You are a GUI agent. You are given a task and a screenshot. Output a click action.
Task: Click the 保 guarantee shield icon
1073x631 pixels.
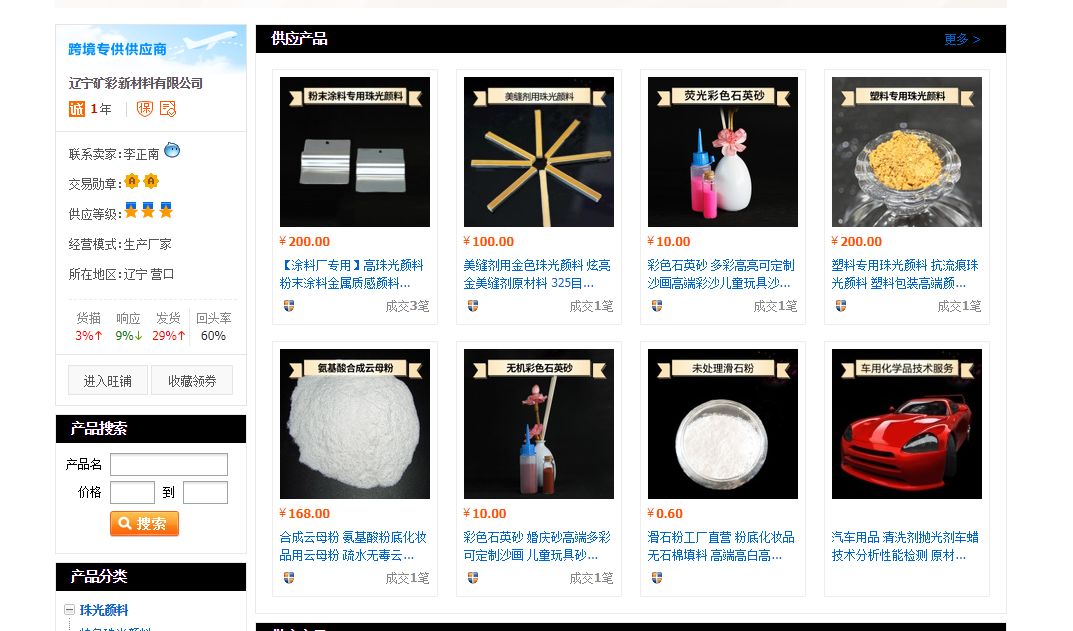coord(144,109)
